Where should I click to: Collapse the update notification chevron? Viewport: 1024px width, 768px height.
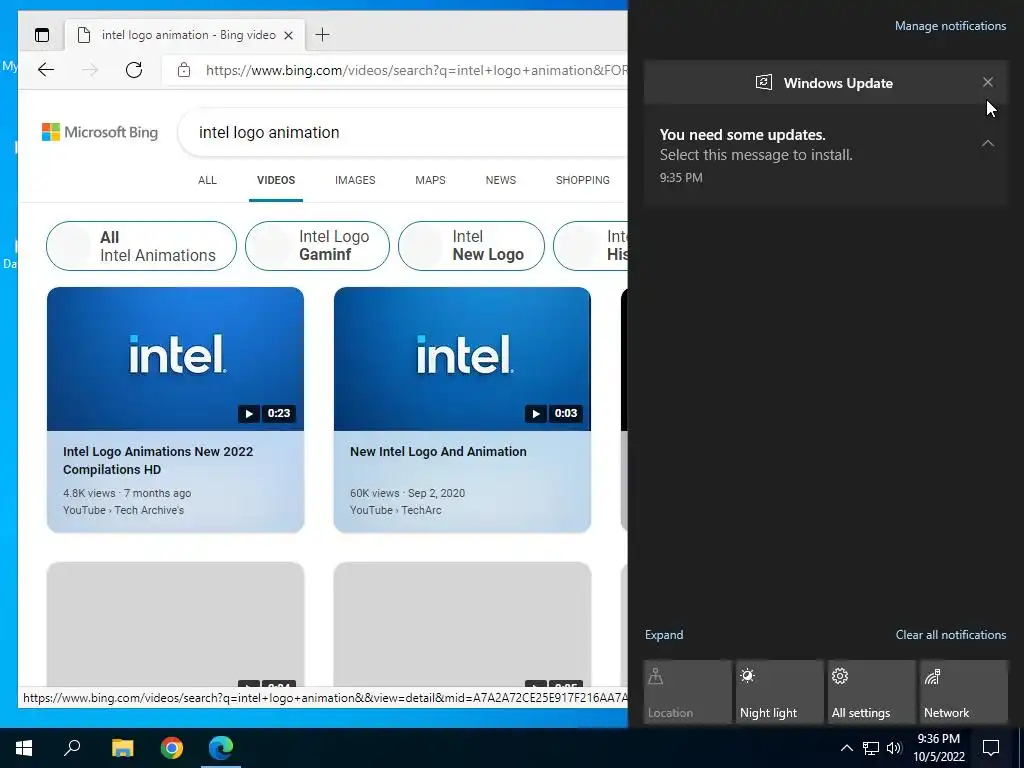coord(987,143)
